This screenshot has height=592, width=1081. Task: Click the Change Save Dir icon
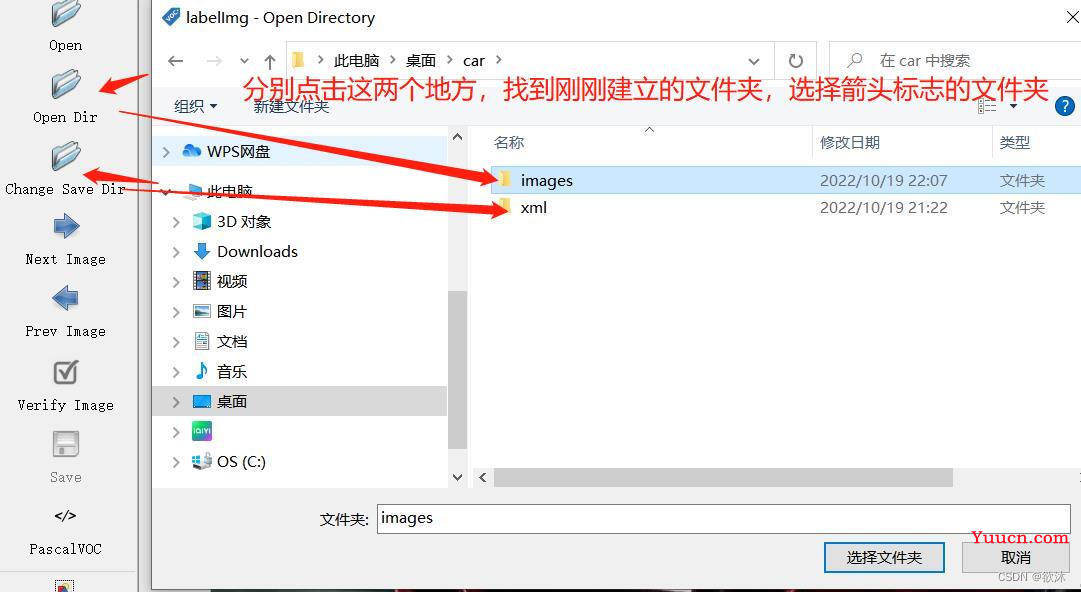coord(66,156)
